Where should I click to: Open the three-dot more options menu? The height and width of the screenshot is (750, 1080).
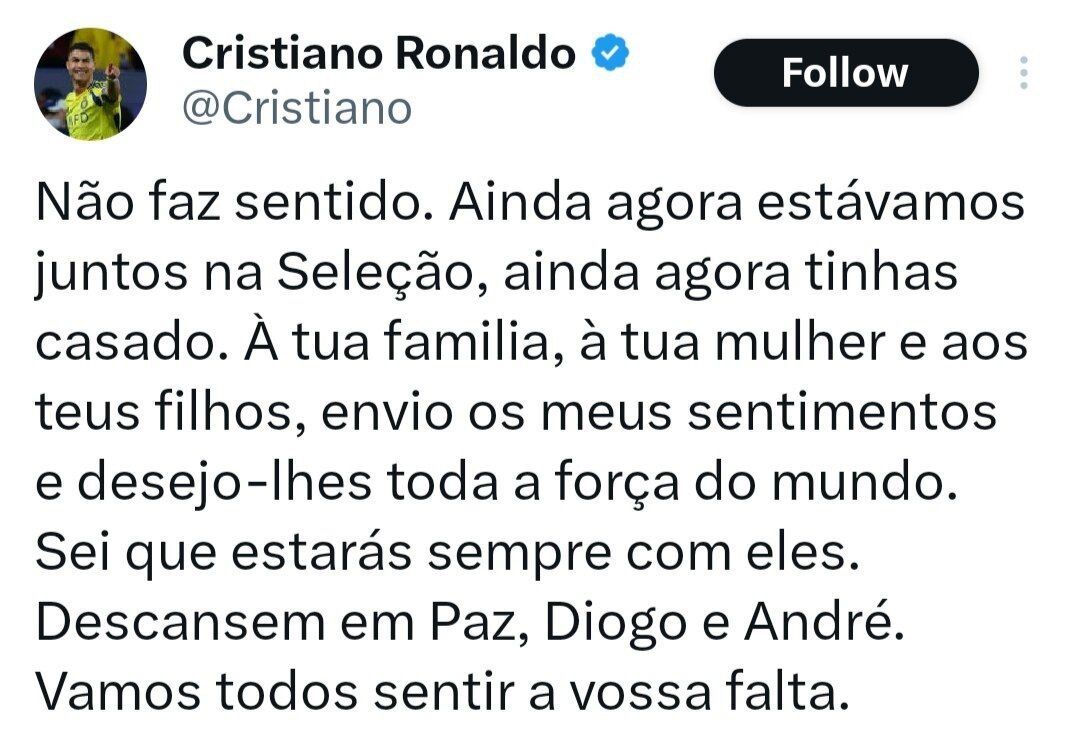click(1023, 74)
